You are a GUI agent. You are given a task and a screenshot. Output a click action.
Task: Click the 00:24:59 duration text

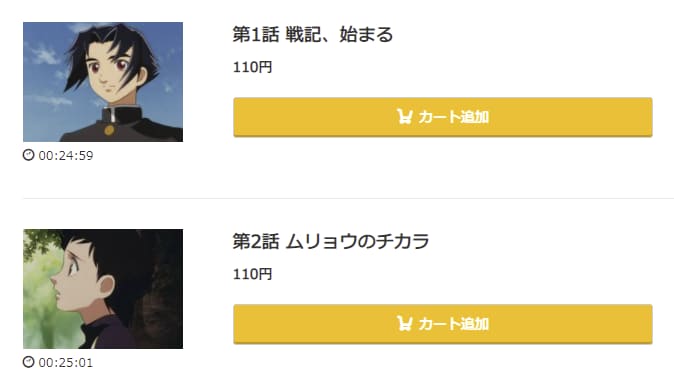coord(66,155)
